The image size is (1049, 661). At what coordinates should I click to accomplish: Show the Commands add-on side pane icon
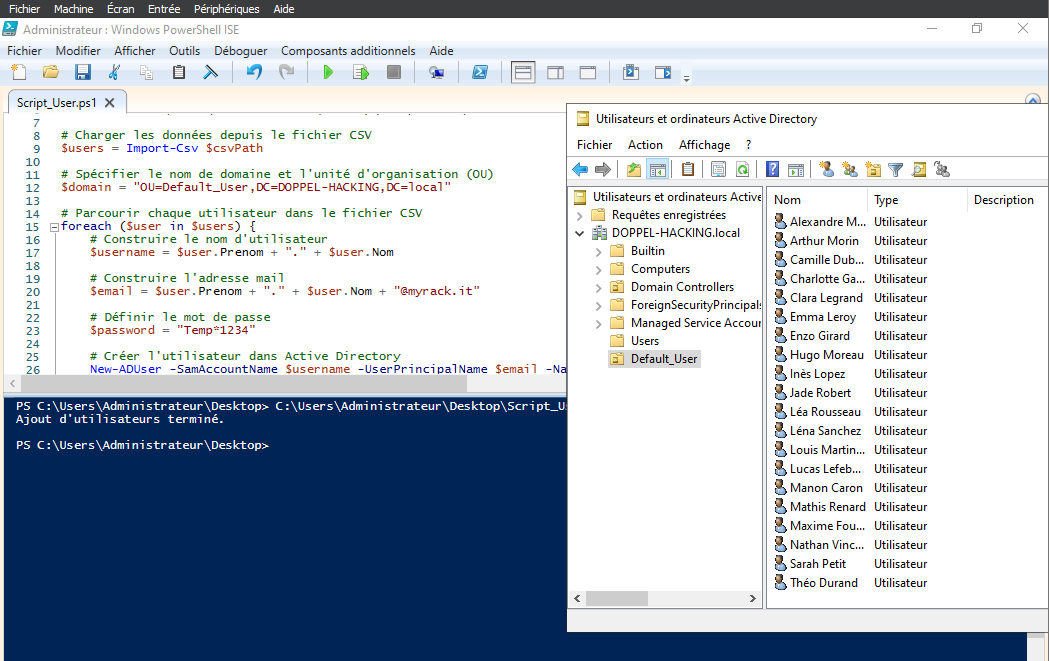point(663,72)
